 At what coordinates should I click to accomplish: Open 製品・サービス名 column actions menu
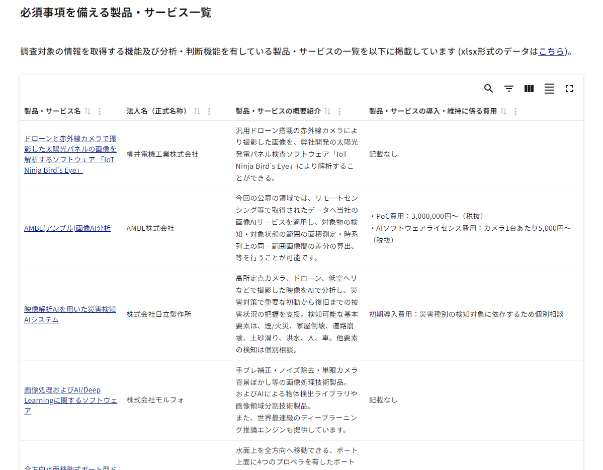pos(100,111)
